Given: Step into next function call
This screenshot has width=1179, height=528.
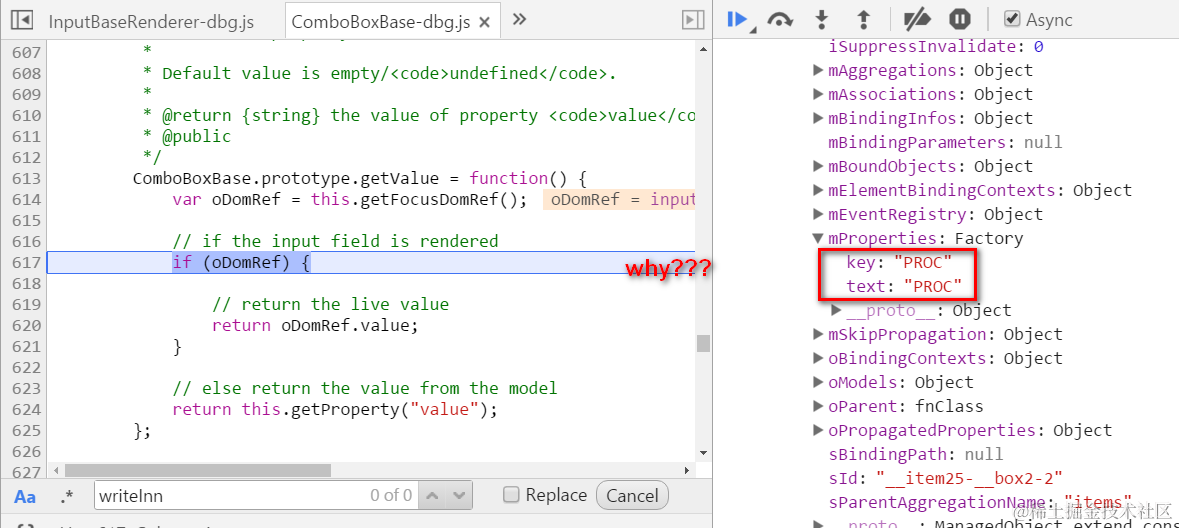Looking at the screenshot, I should 823,20.
